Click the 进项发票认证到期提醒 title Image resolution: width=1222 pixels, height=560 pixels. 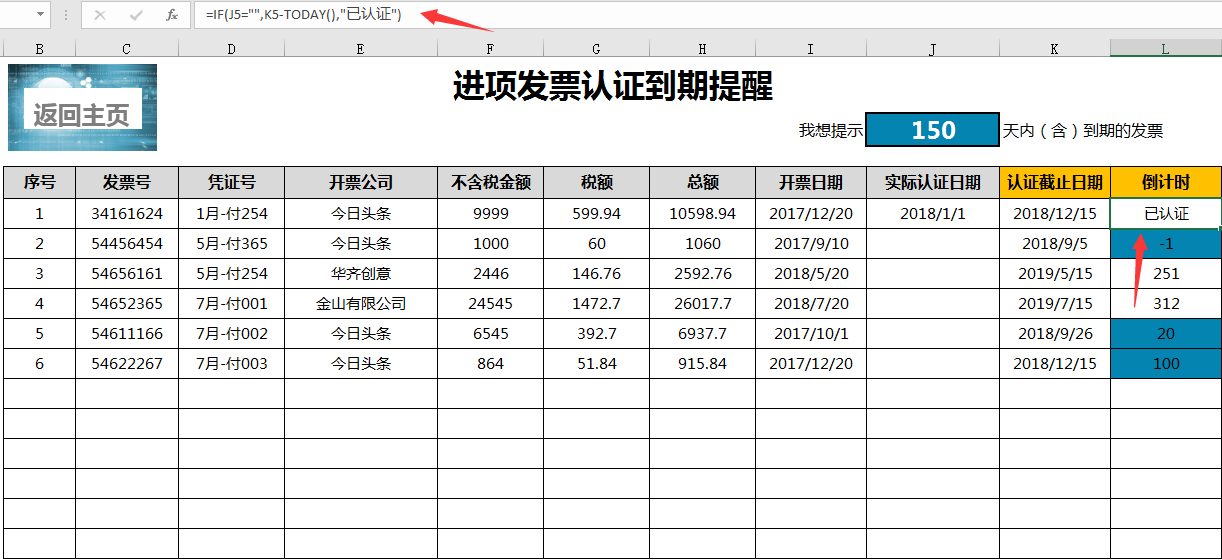pos(612,86)
